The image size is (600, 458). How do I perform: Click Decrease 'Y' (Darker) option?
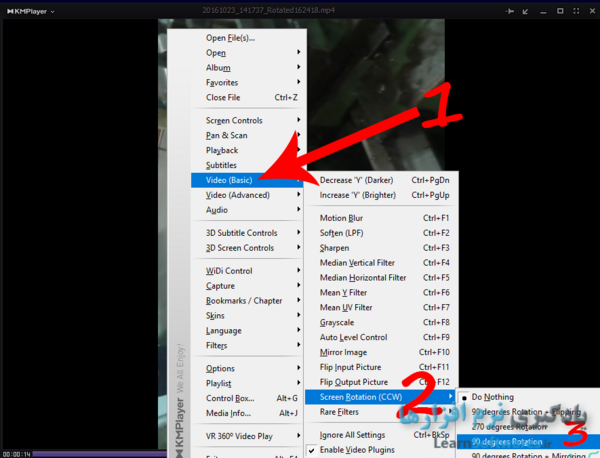(x=380, y=180)
